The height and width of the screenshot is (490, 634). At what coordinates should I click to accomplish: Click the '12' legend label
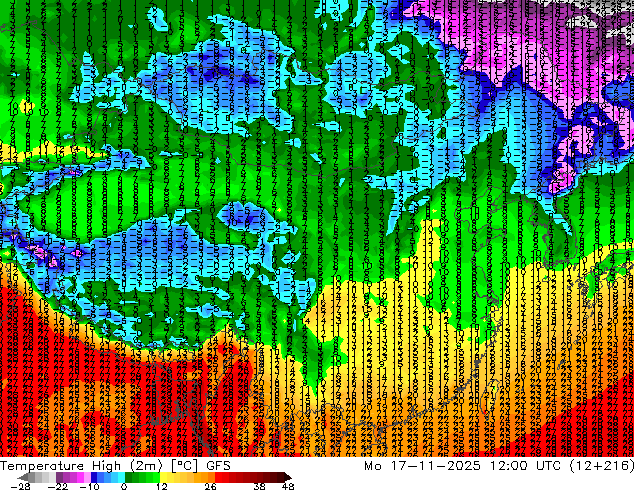(162, 486)
